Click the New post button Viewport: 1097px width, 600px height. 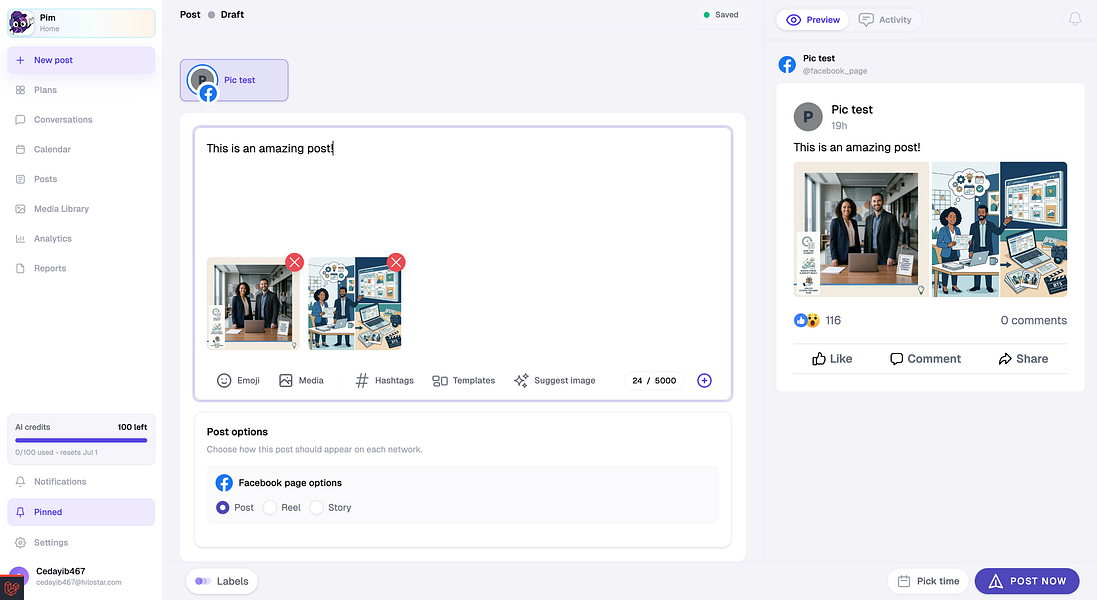click(81, 60)
